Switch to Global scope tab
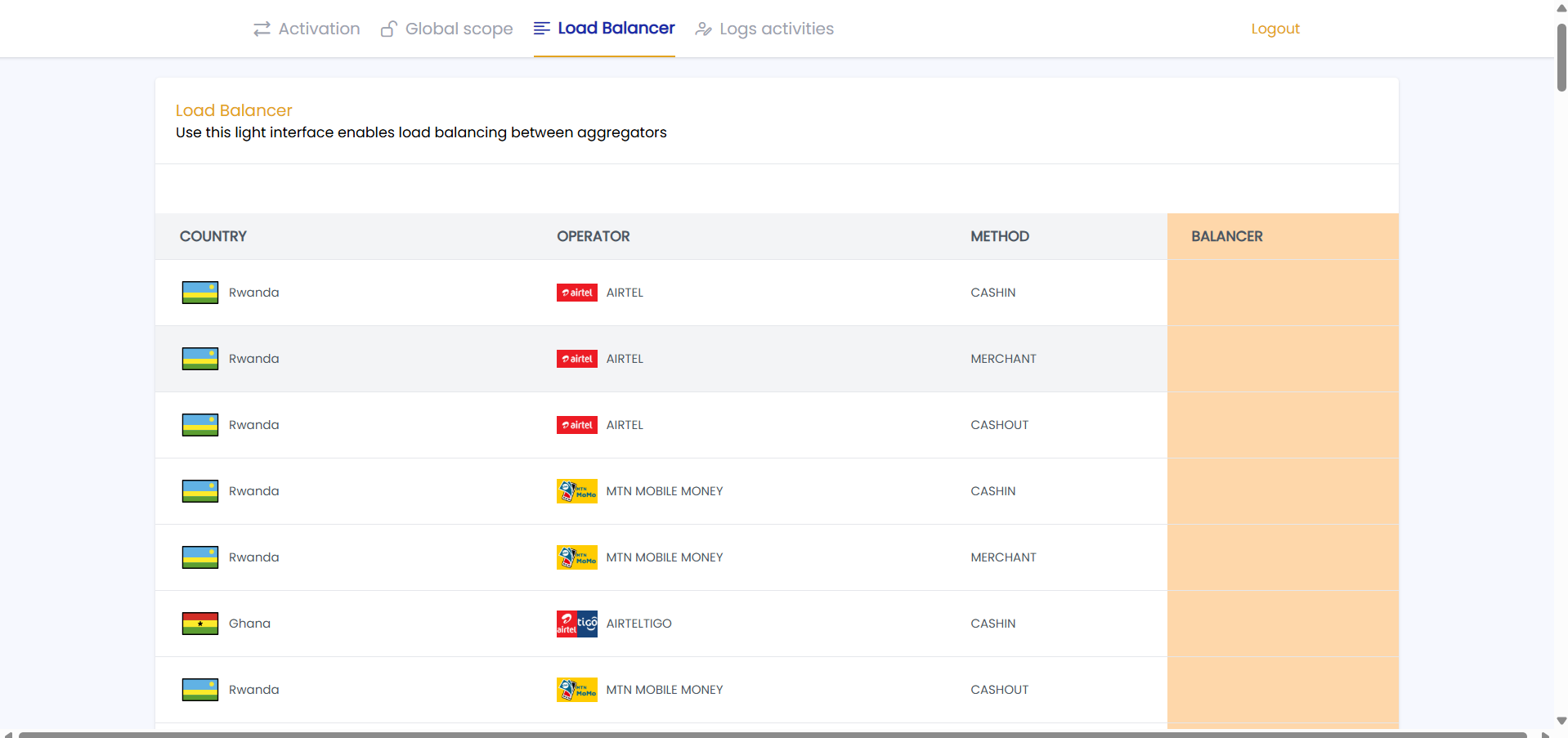 (459, 29)
